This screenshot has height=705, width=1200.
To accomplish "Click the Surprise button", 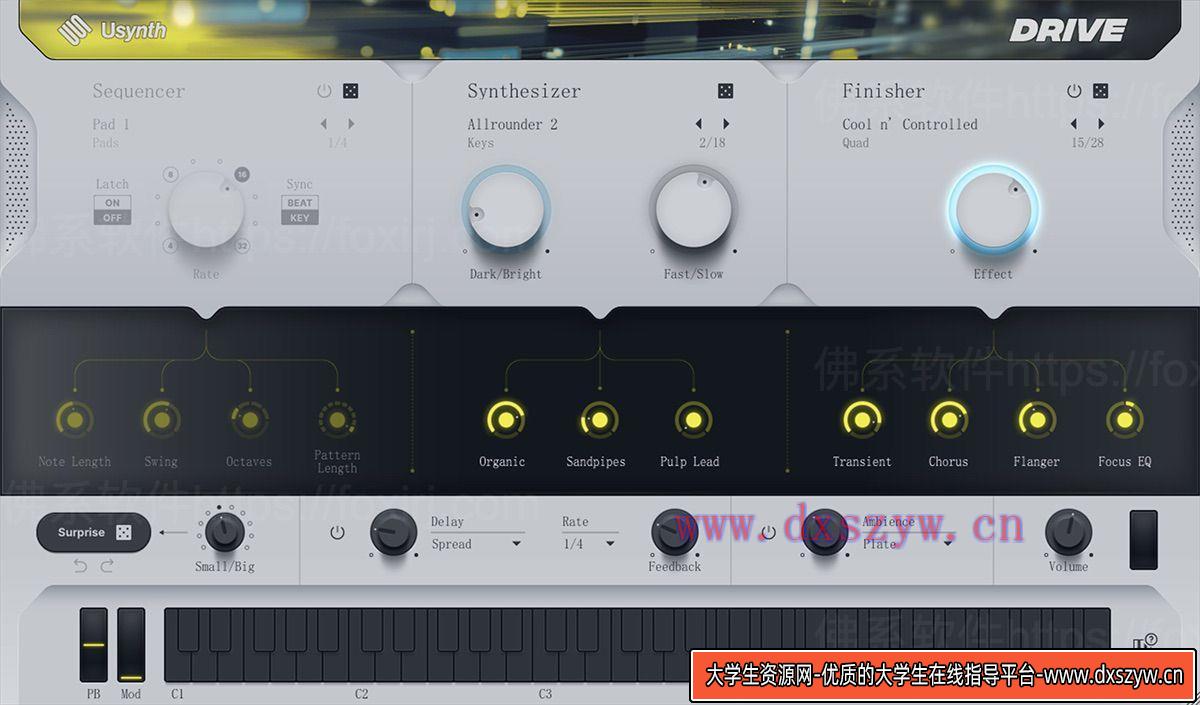I will click(x=94, y=533).
